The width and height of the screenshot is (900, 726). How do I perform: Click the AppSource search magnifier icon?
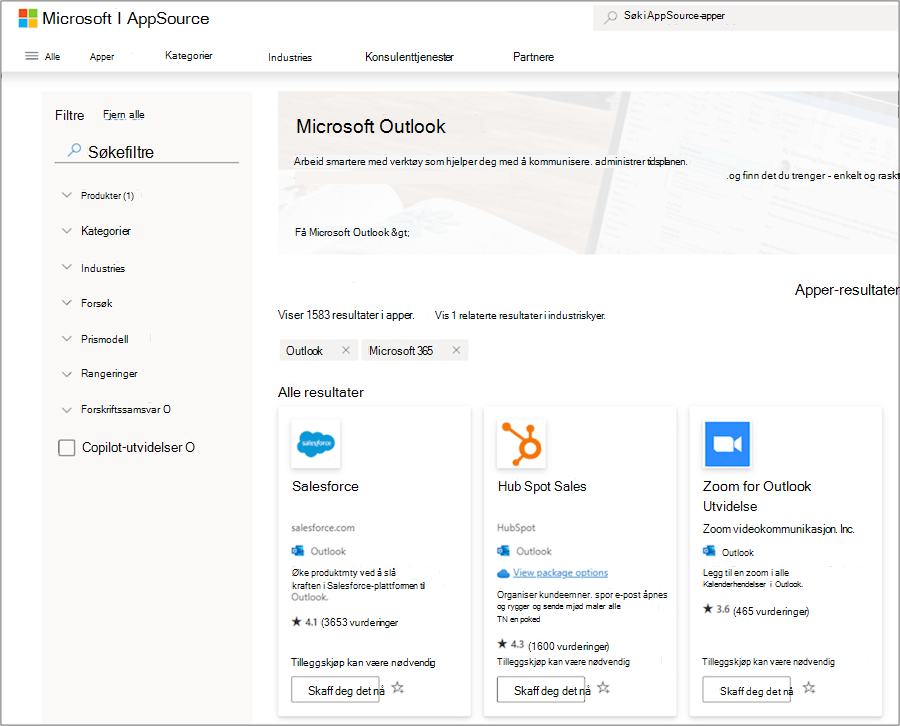[611, 17]
